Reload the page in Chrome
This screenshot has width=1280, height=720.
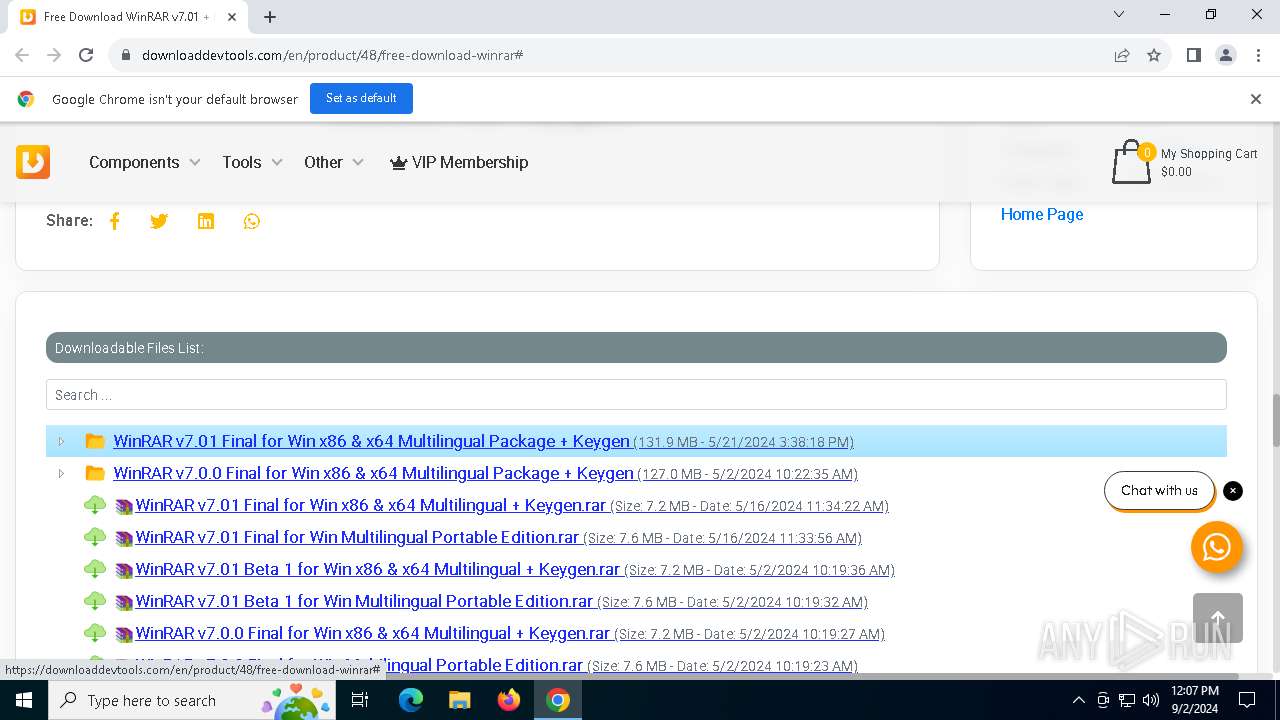pos(86,55)
